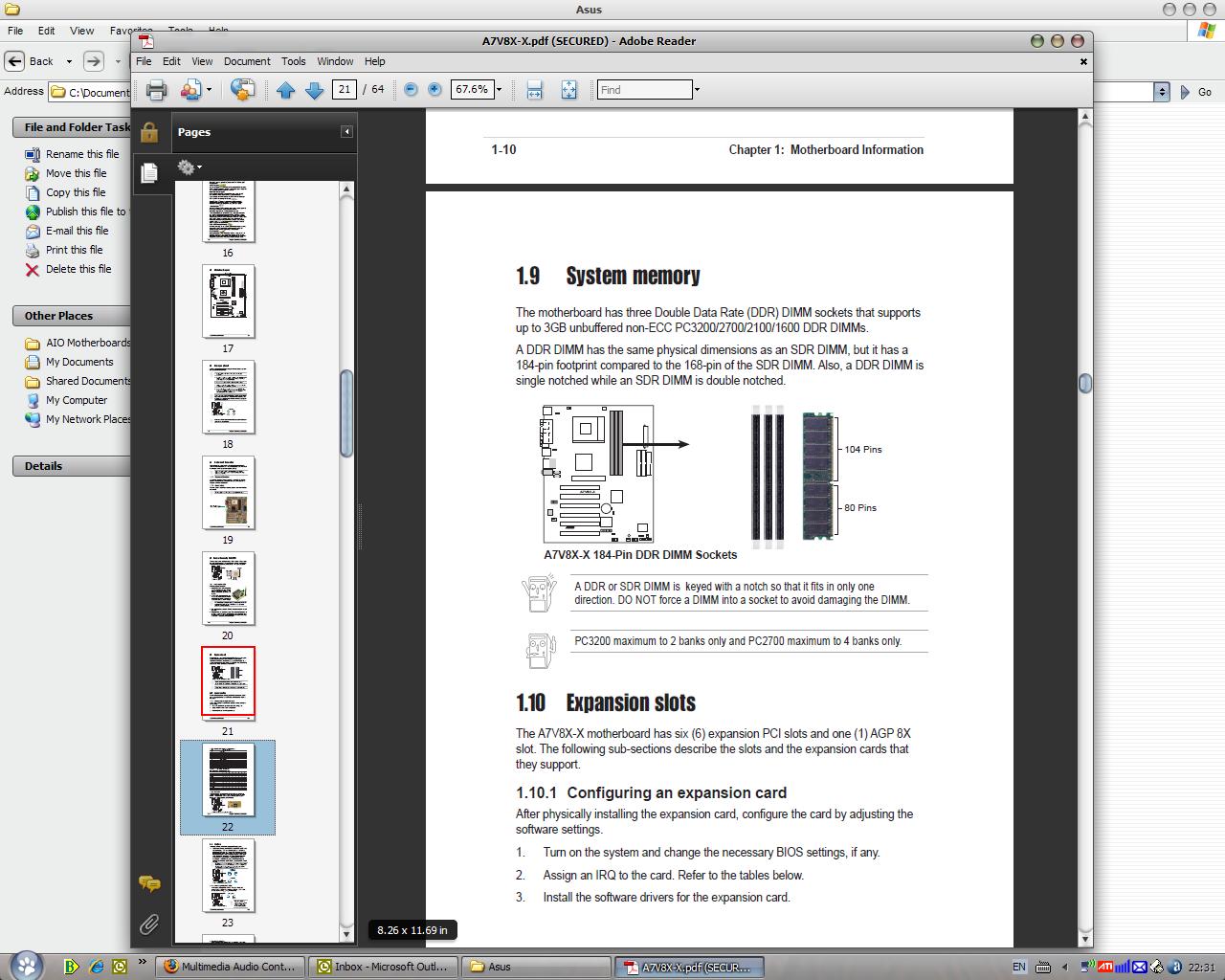Select page 23 thumbnail
This screenshot has height=980, width=1225.
[x=228, y=876]
